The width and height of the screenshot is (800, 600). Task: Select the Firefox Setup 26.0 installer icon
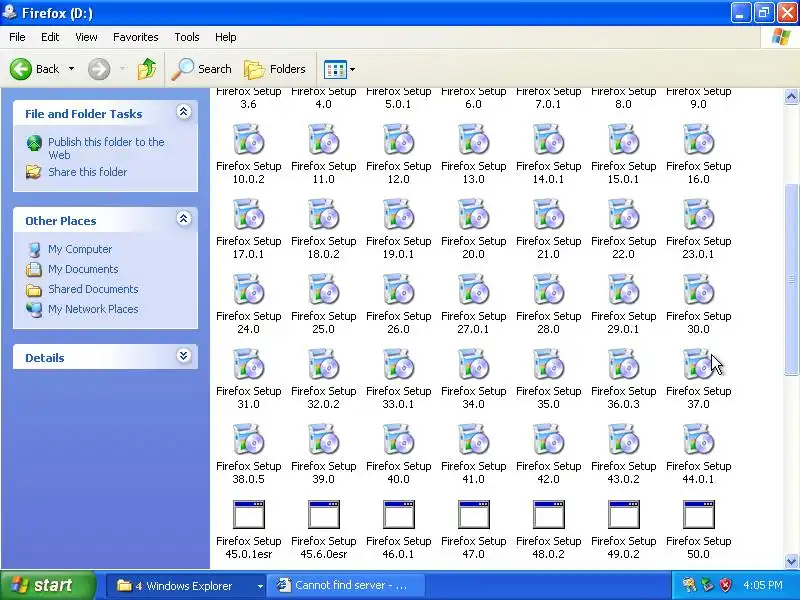coord(398,289)
